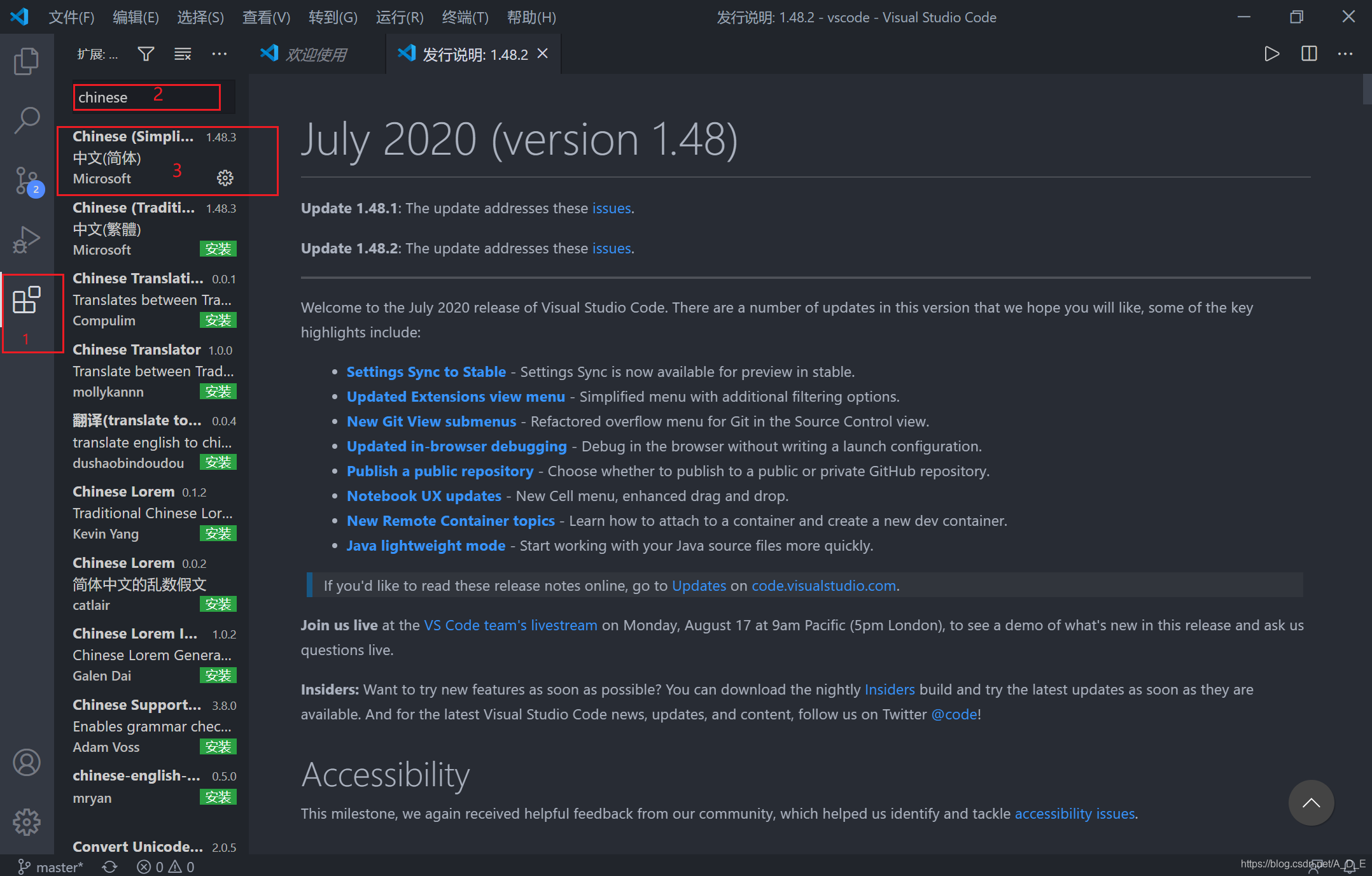Open editor more actions ellipsis
This screenshot has width=1372, height=876.
pos(1345,54)
